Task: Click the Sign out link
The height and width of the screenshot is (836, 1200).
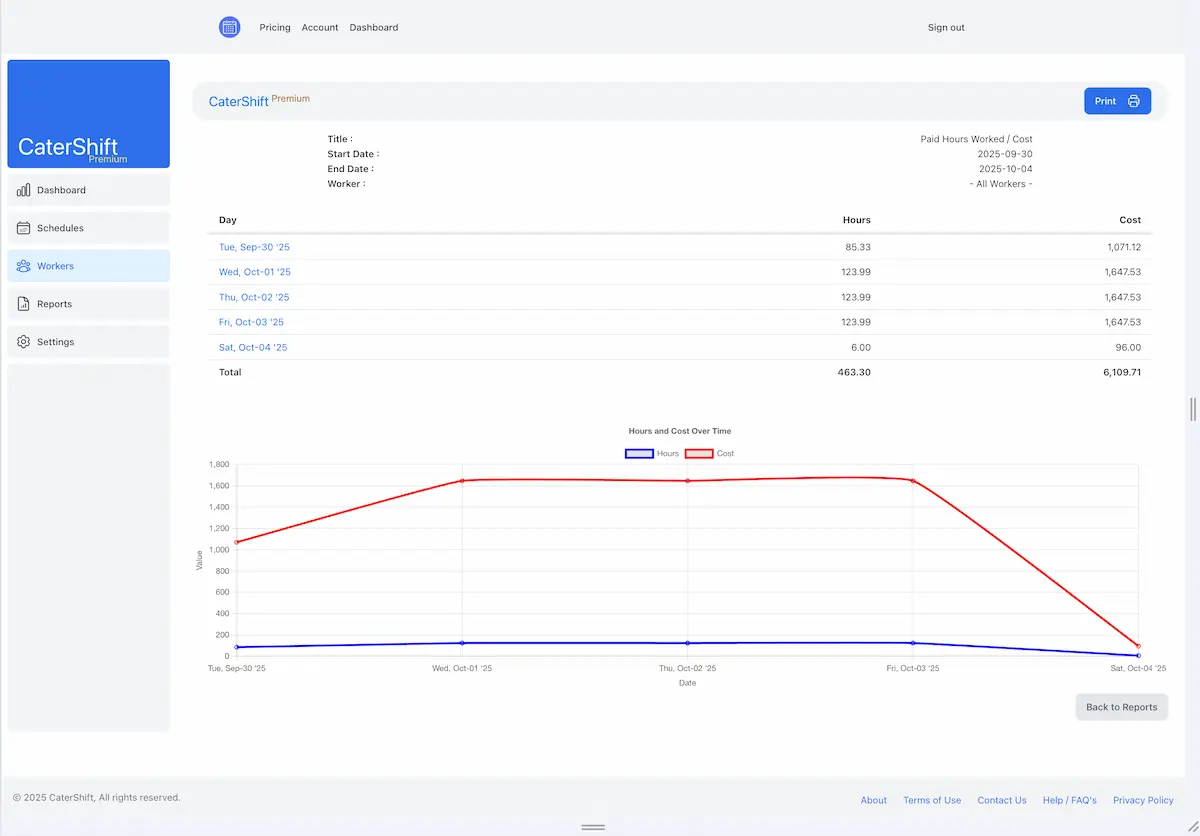Action: [x=945, y=27]
